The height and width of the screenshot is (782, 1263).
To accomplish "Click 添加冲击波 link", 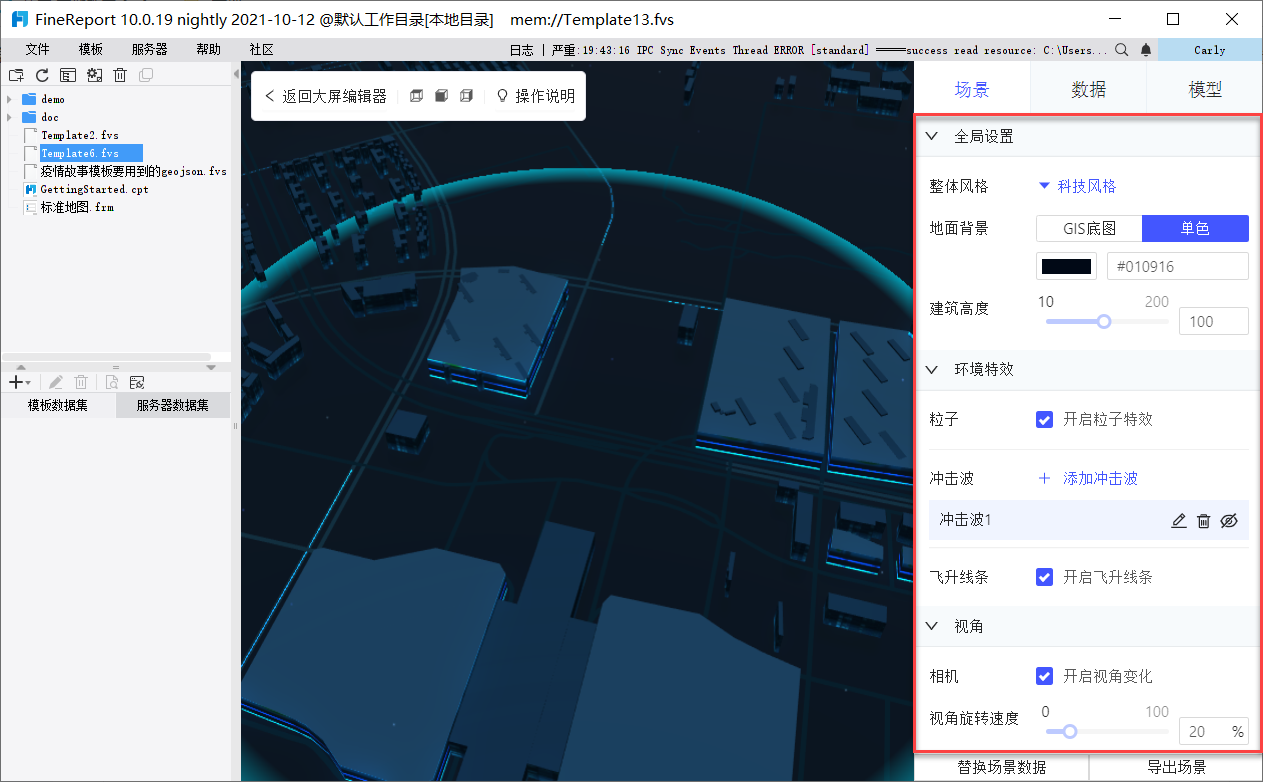I will point(1088,478).
